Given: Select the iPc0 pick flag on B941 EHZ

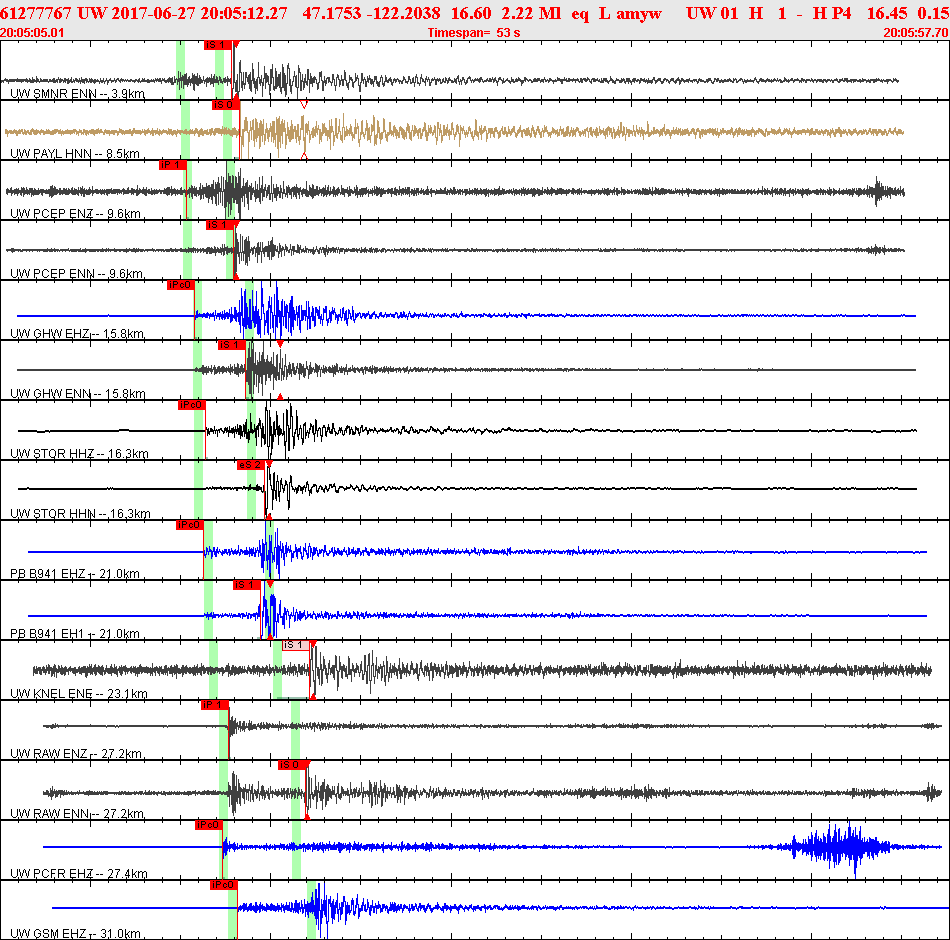Looking at the screenshot, I should pos(190,525).
